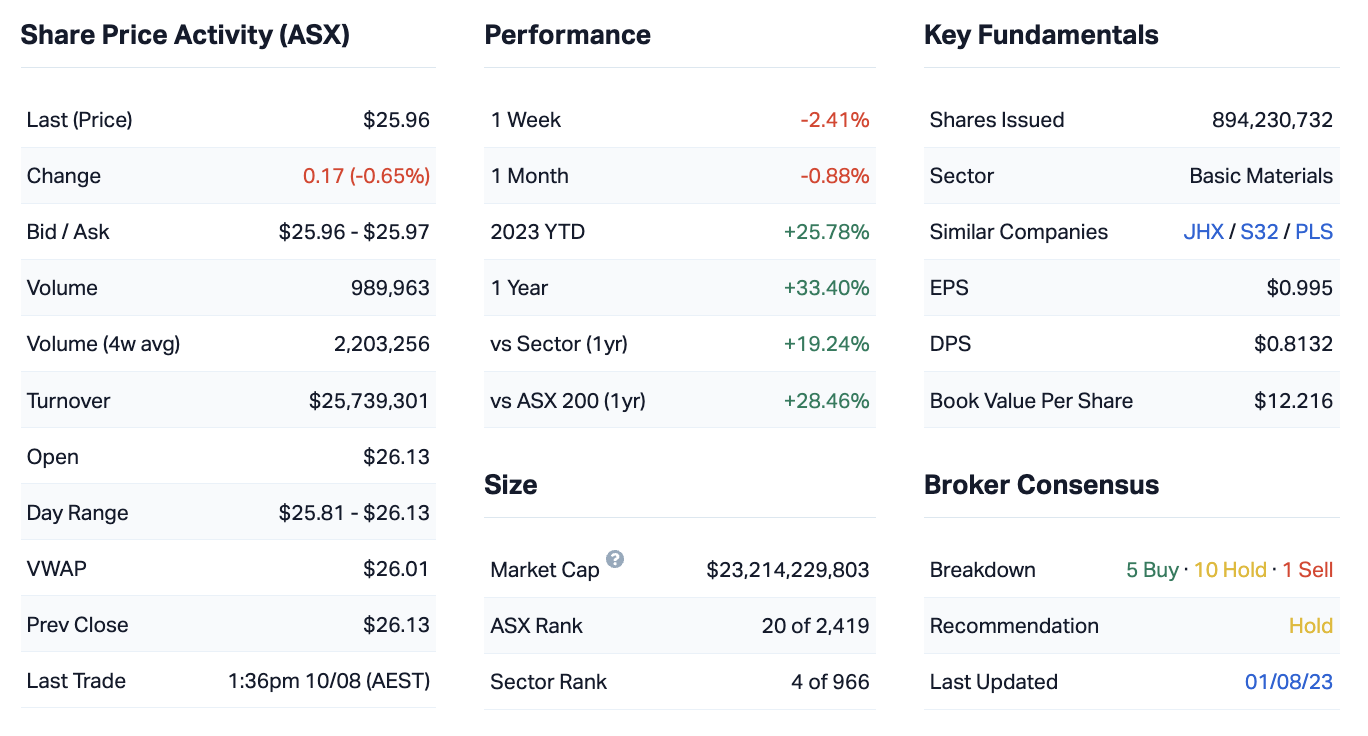Click the Basic Materials sector value

[x=1260, y=176]
